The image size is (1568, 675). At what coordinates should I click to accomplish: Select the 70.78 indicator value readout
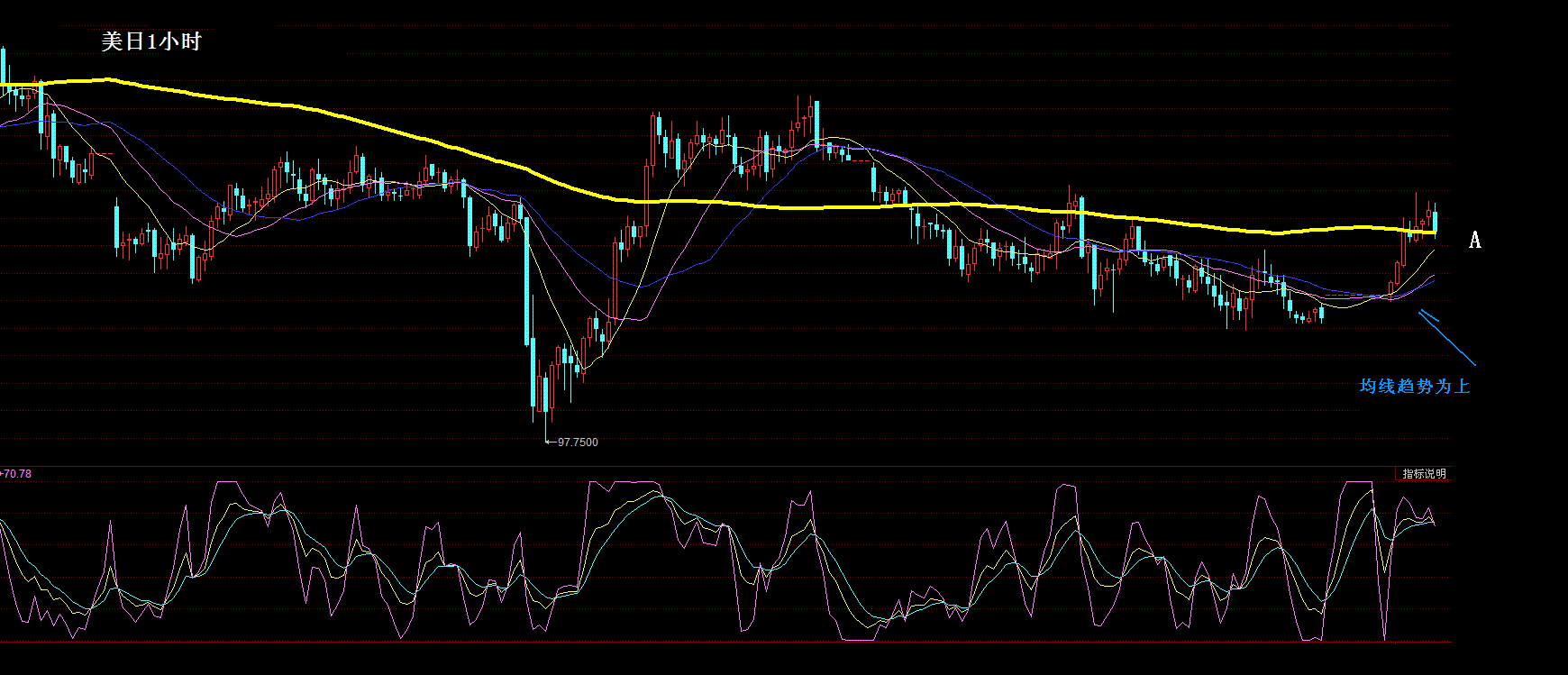click(17, 473)
